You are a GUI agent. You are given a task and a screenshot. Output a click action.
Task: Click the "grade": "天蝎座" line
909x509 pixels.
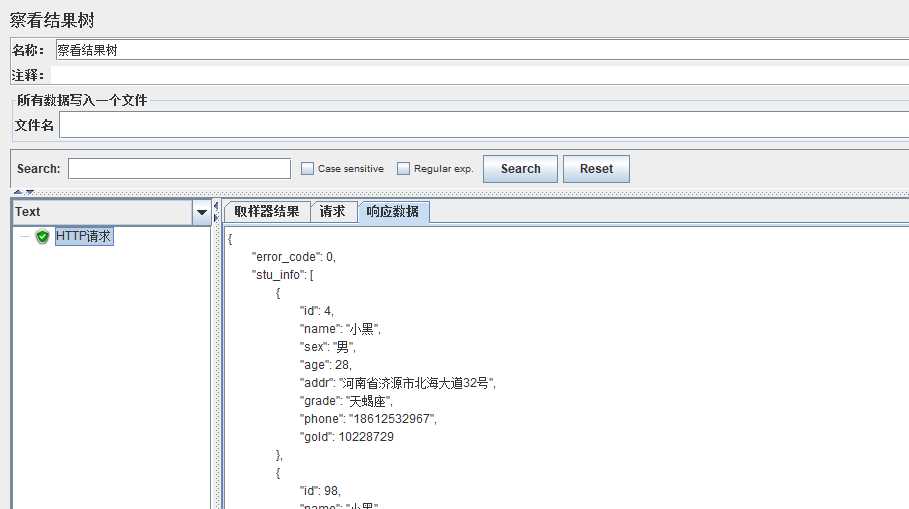pos(346,401)
